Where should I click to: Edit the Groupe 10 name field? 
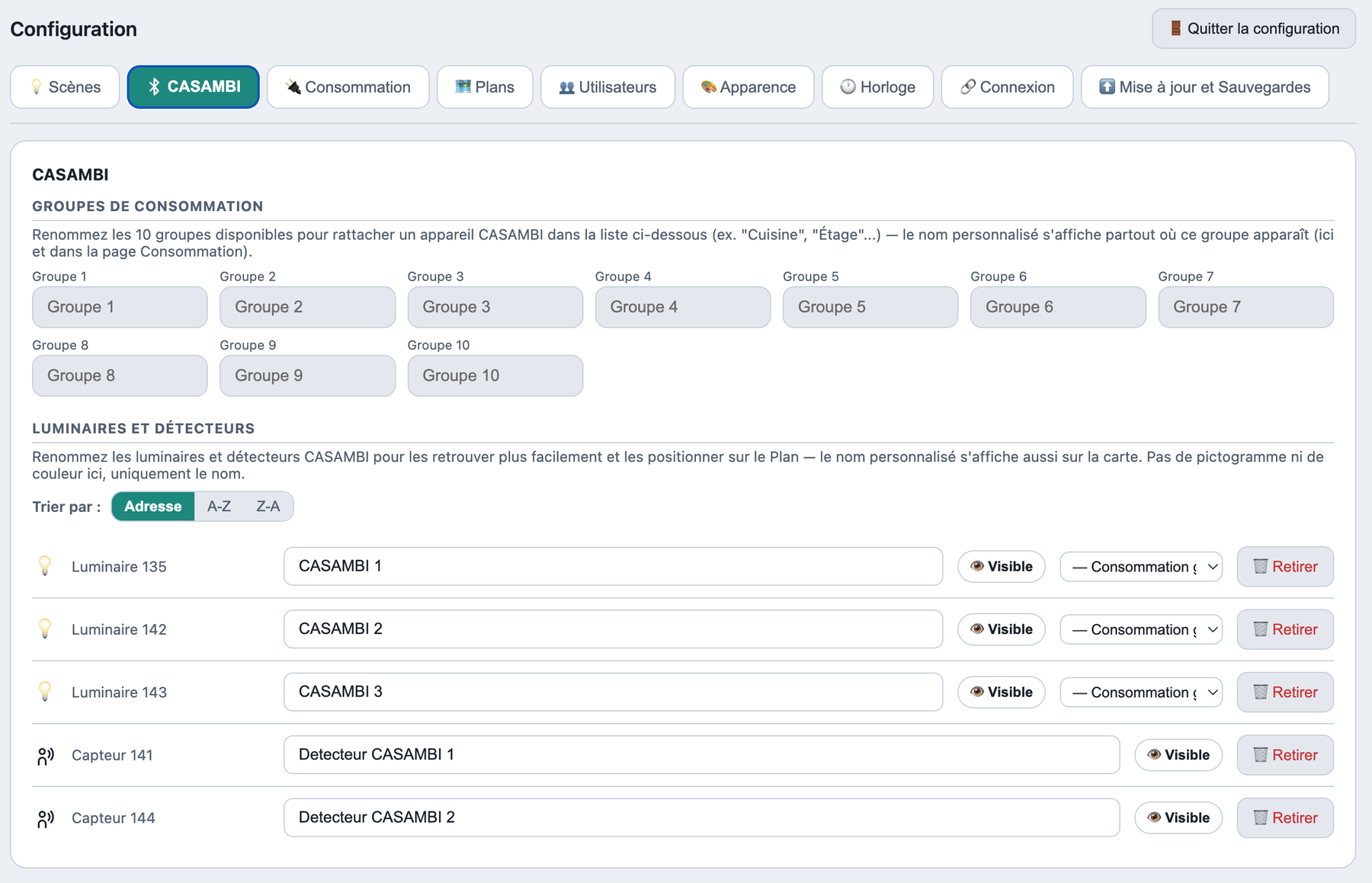point(495,376)
